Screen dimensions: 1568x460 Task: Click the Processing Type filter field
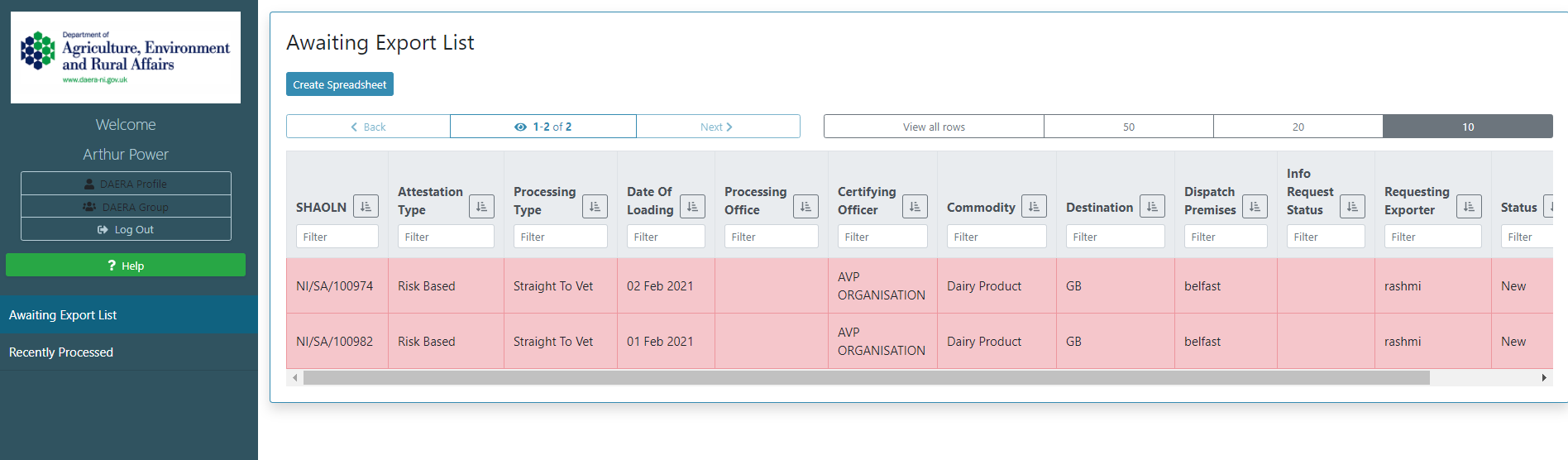[x=561, y=237]
